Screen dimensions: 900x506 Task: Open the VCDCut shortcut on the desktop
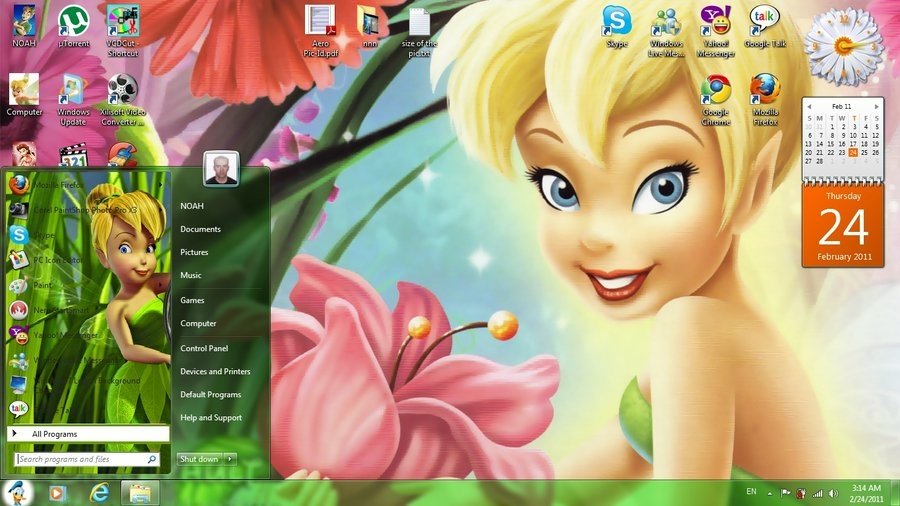click(122, 30)
